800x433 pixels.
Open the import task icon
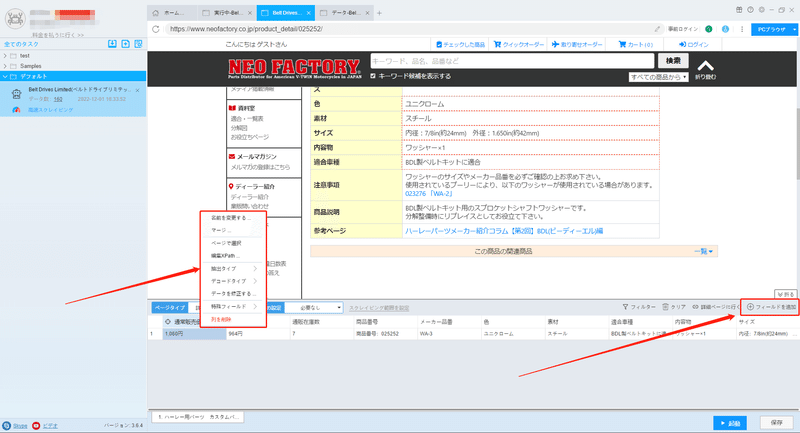pyautogui.click(x=112, y=44)
